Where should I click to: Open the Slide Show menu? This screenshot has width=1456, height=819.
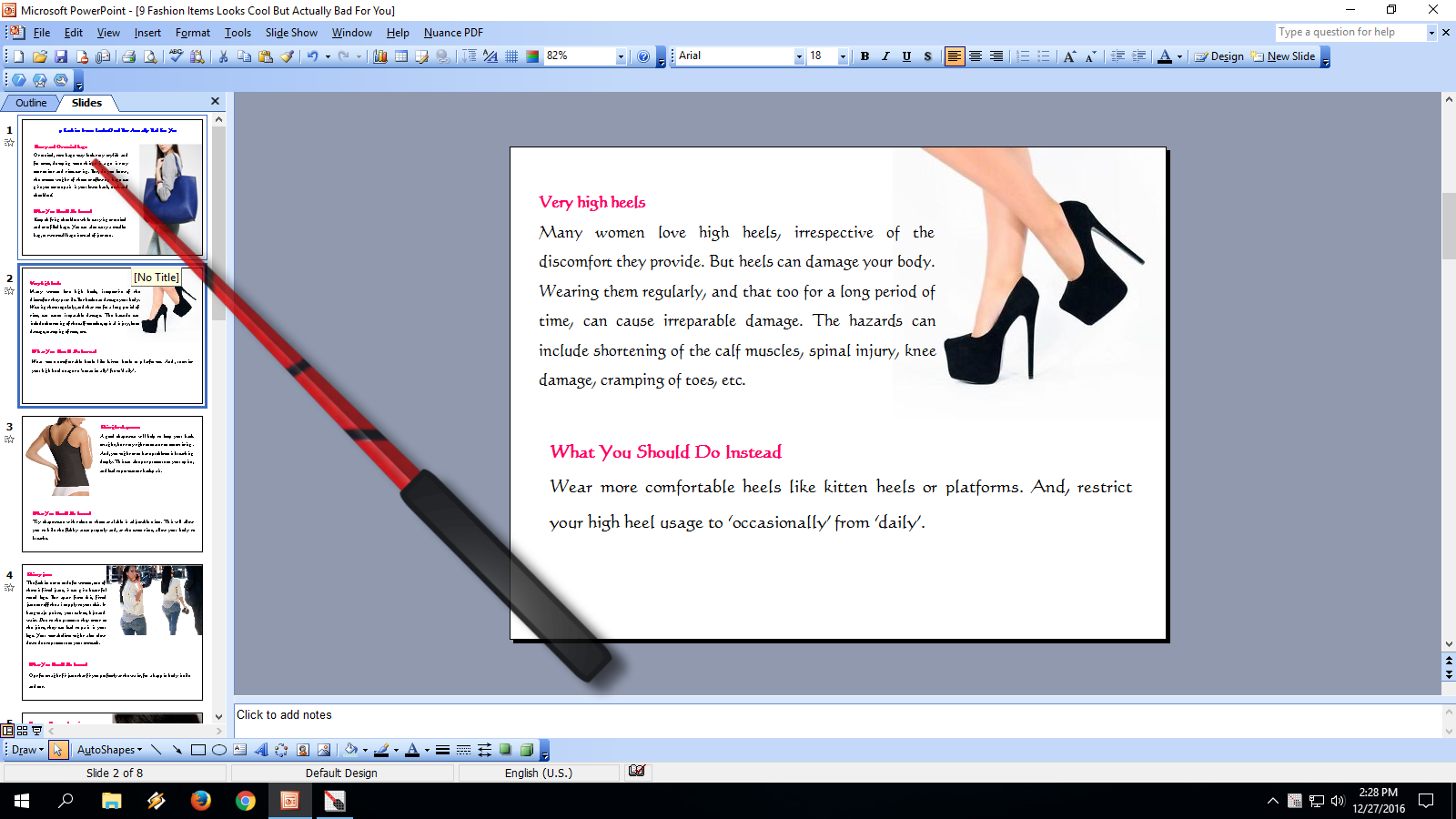click(x=290, y=33)
